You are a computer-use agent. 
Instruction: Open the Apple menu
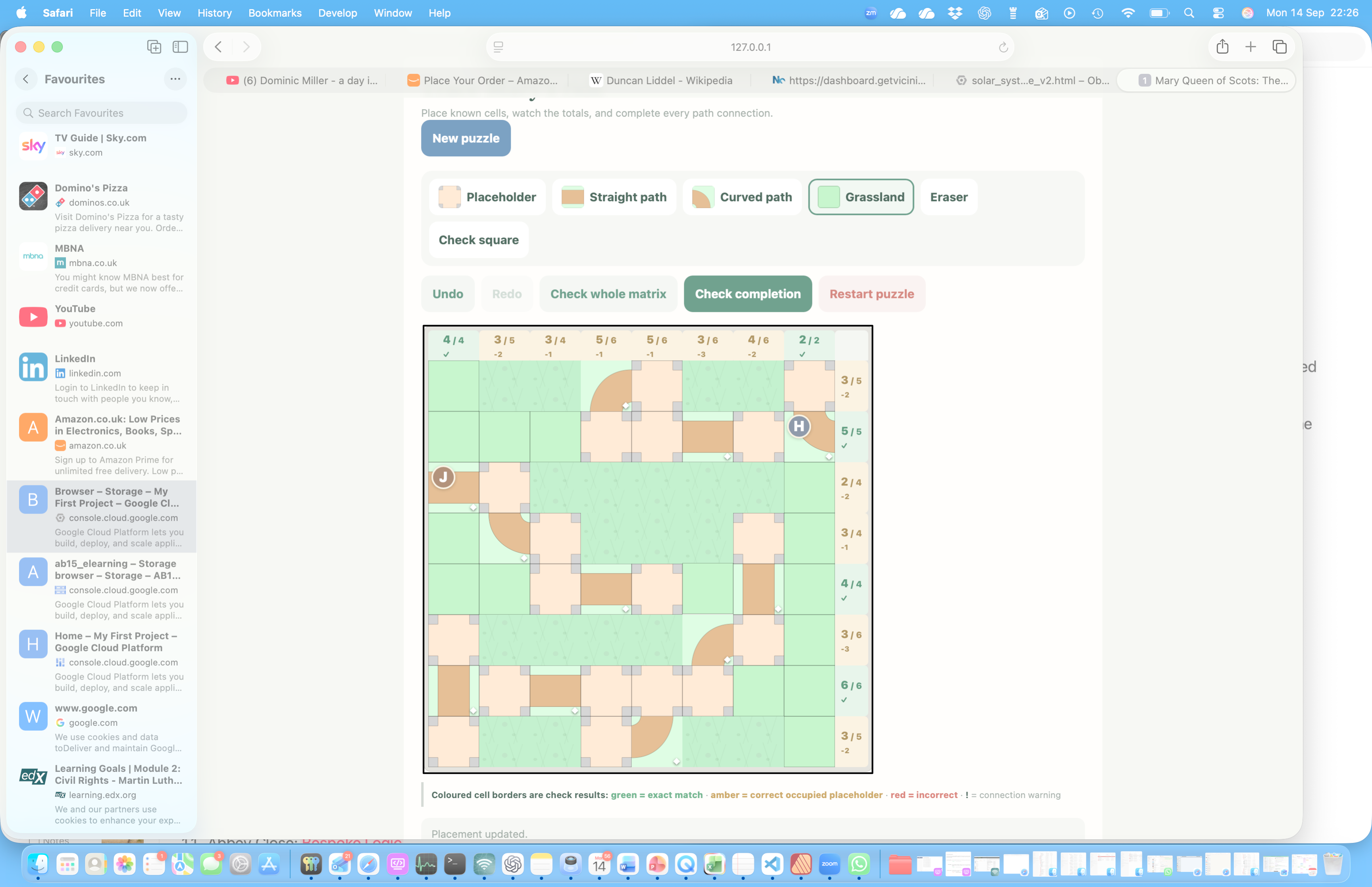[21, 13]
